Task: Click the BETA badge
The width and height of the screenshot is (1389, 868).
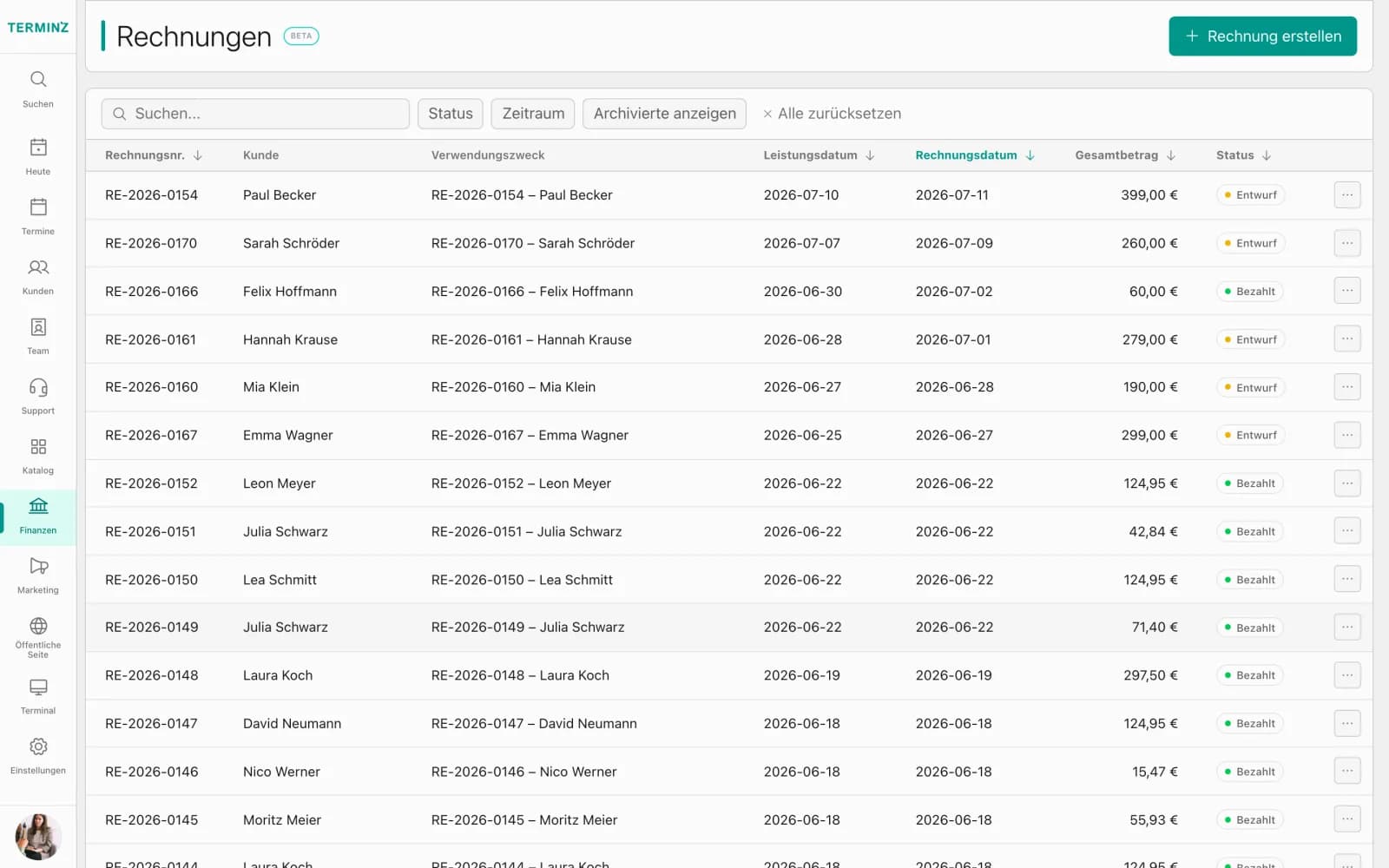Action: [x=301, y=36]
